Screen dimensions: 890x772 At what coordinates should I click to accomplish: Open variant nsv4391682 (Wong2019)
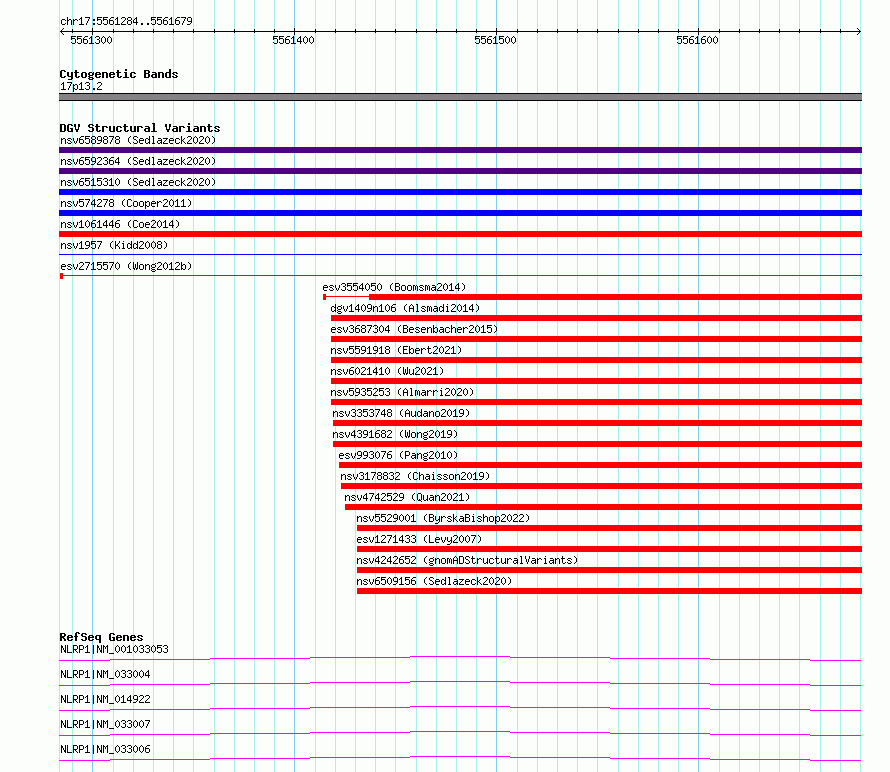(395, 434)
